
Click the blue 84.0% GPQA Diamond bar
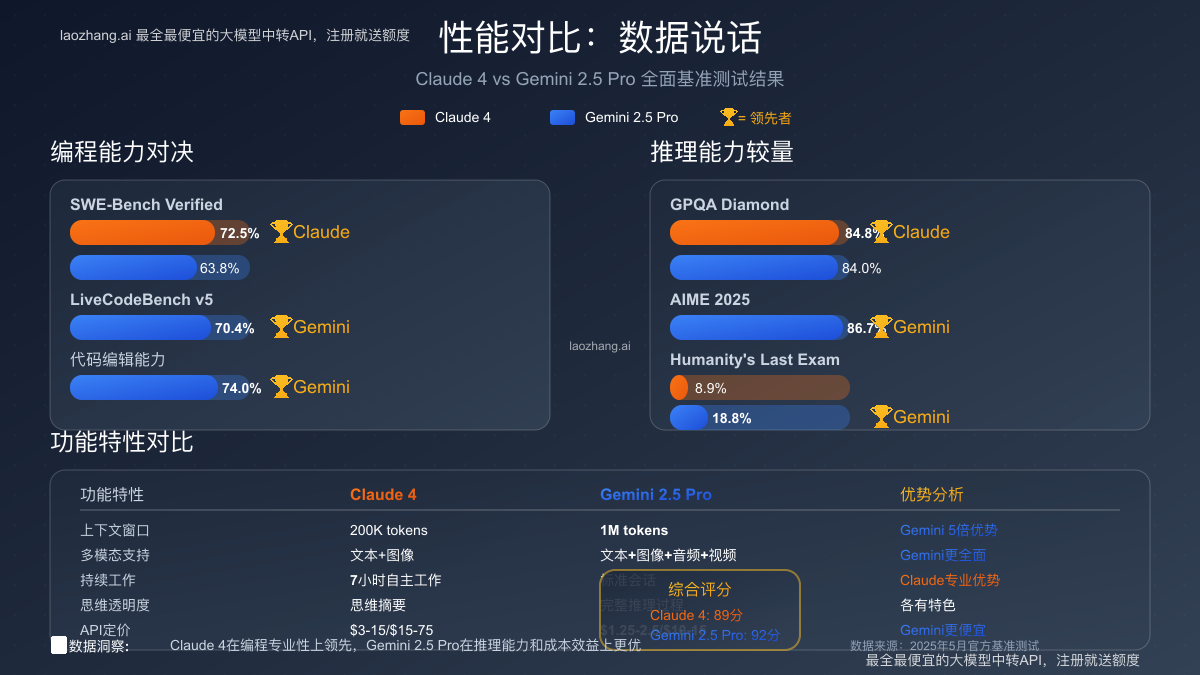click(x=754, y=268)
